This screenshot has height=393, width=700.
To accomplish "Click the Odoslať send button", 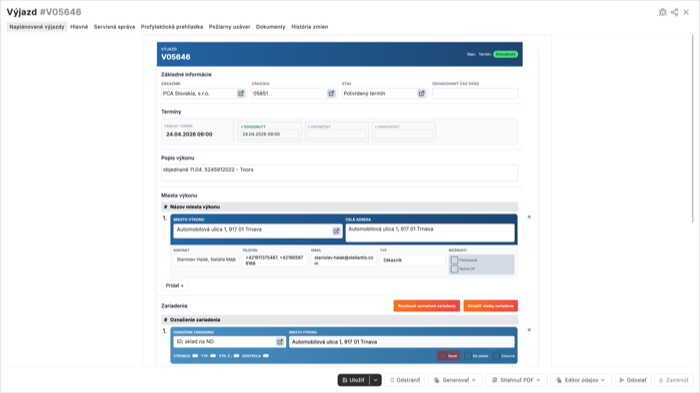I will pos(633,380).
